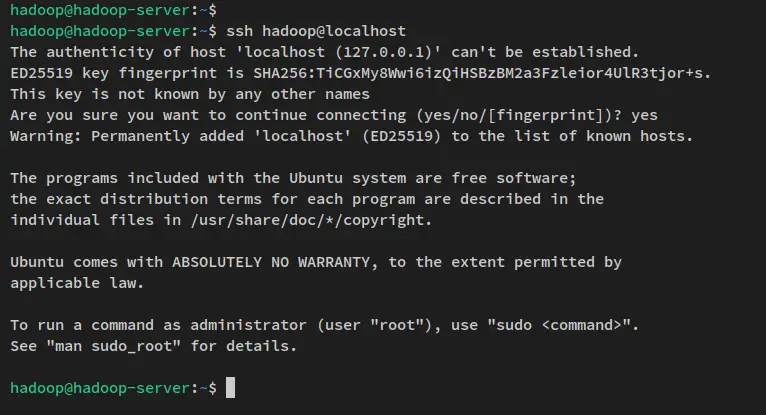Click the '(ED25519)' text in the warning line
Screen dimensions: 766x415
[x=402, y=136]
